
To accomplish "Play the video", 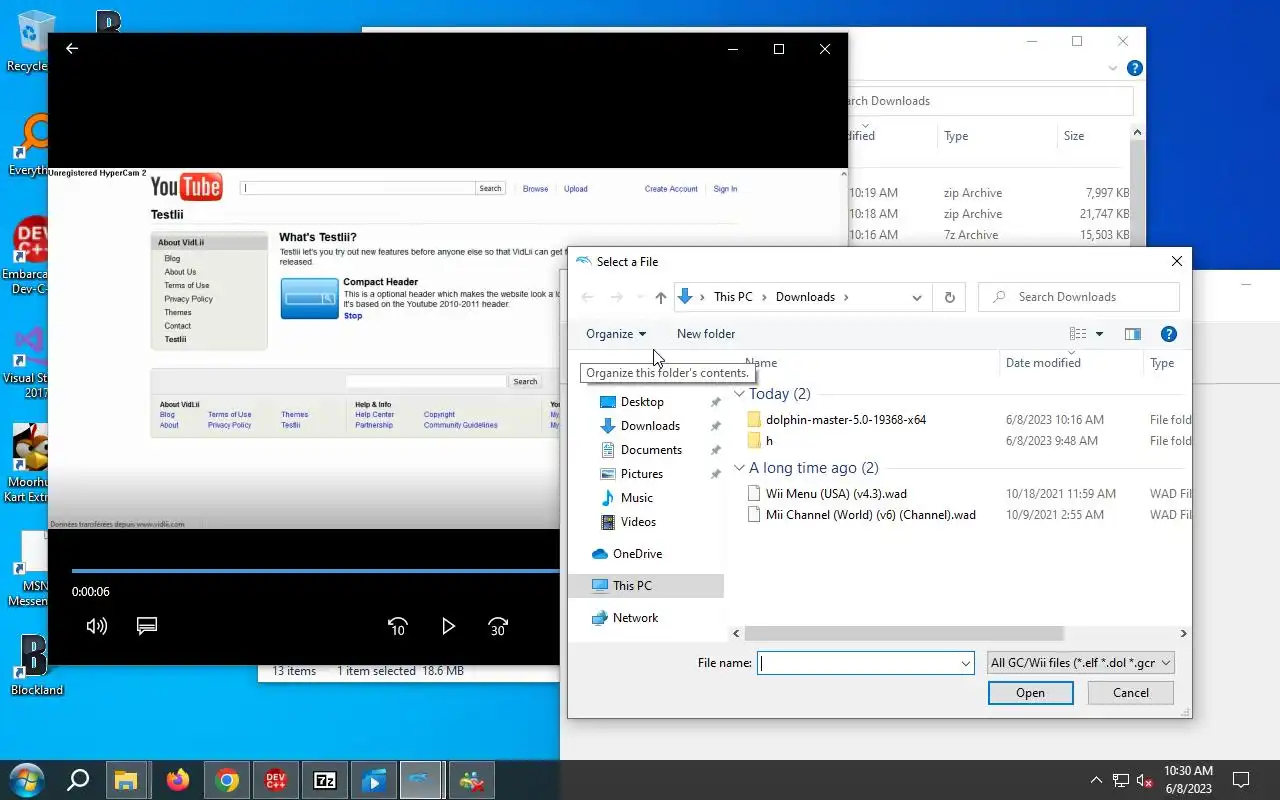I will pos(448,626).
